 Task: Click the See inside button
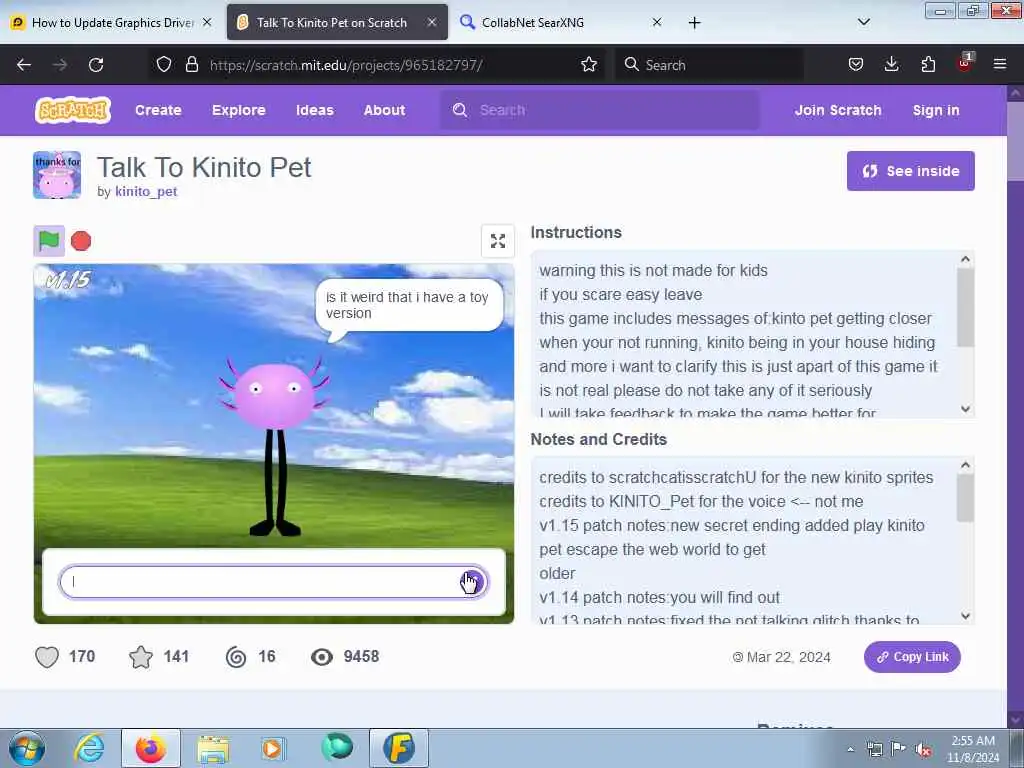(x=910, y=171)
